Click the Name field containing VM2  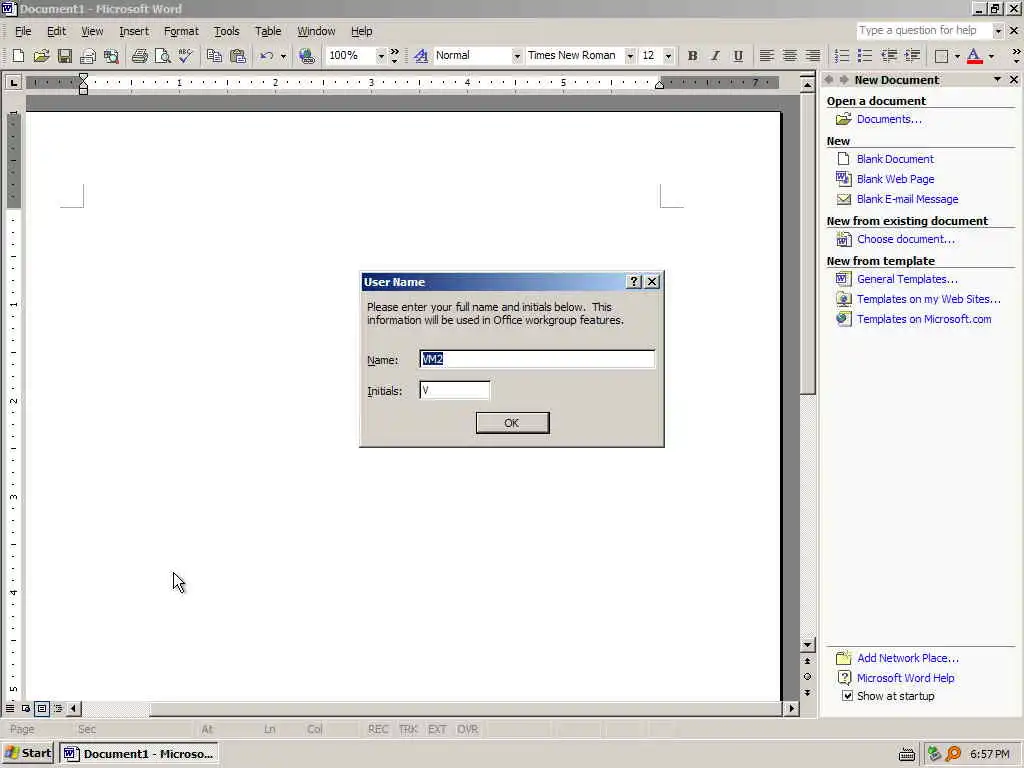point(537,359)
